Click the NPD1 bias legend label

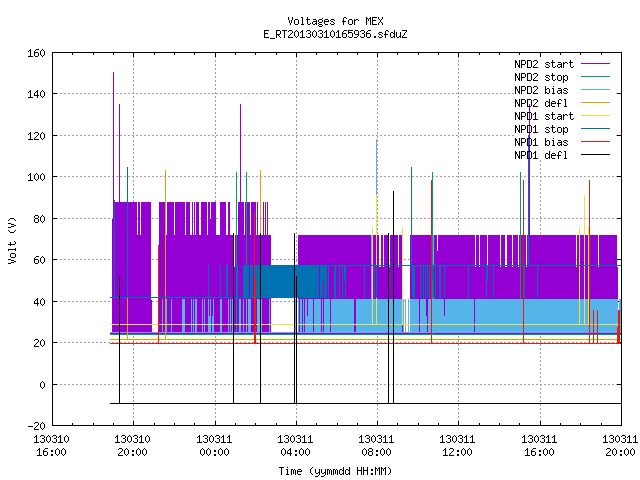point(541,142)
